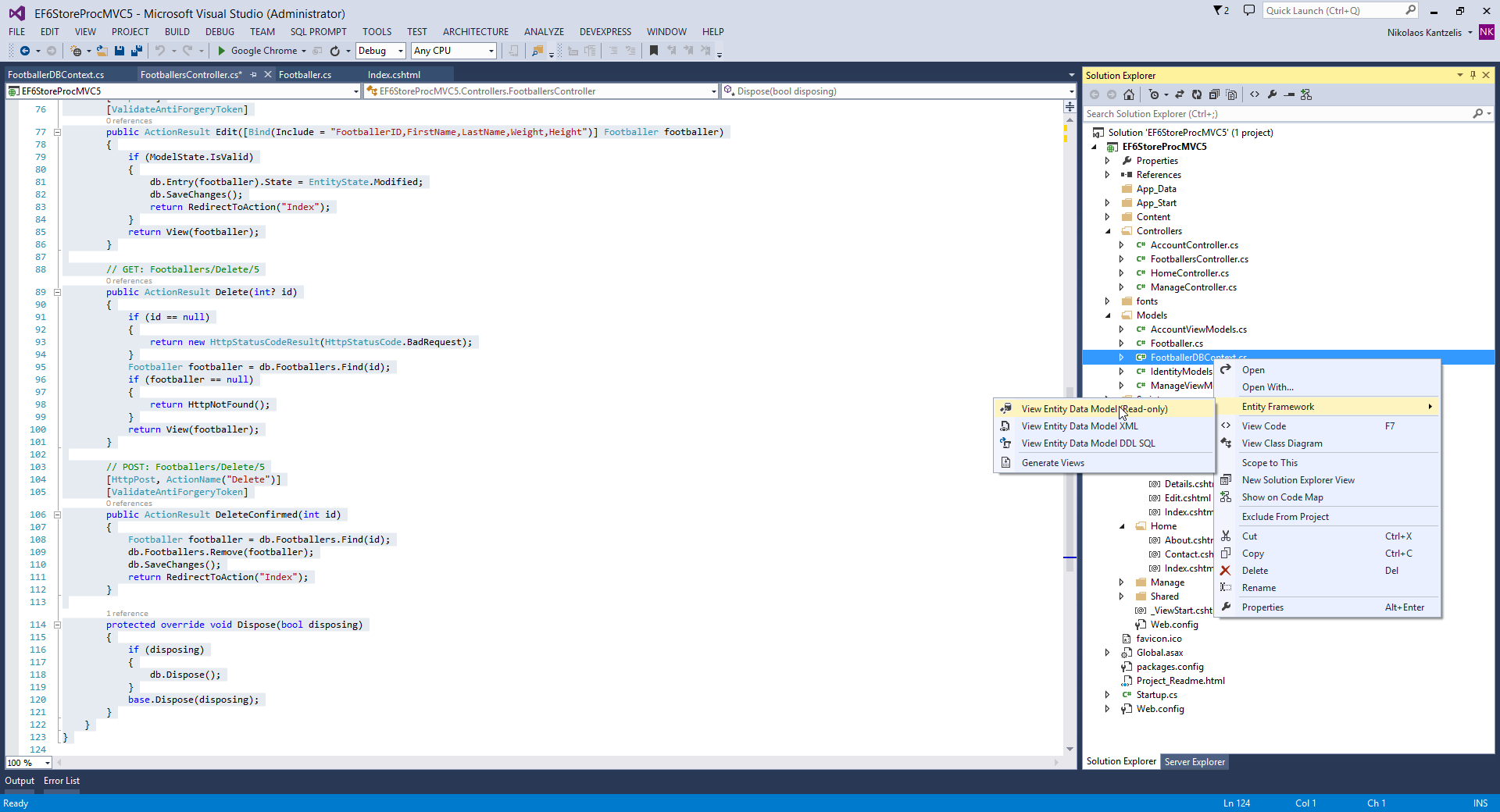Click the split editor handle above scrollbar
The image size is (1500, 812).
(x=1070, y=106)
